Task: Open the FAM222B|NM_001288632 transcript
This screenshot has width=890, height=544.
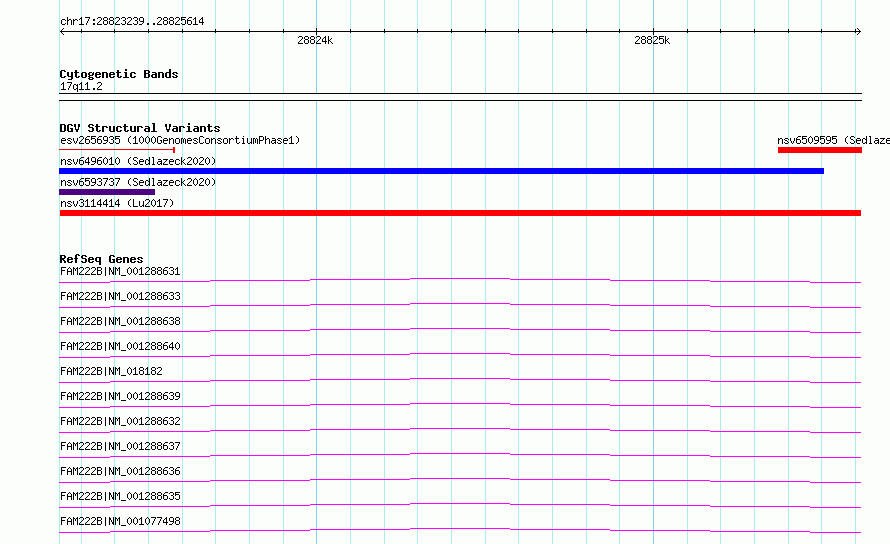Action: 120,421
